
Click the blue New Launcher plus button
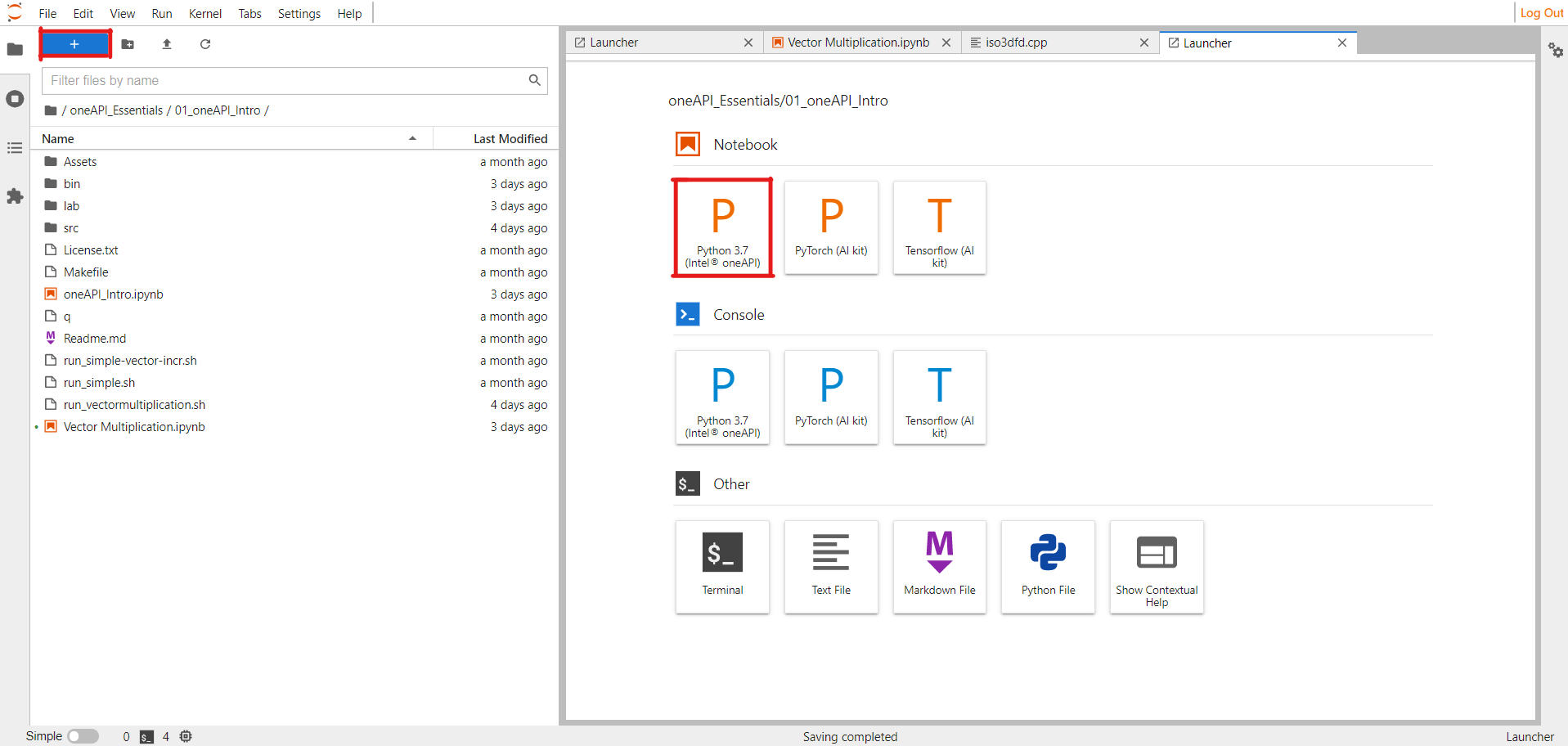74,44
